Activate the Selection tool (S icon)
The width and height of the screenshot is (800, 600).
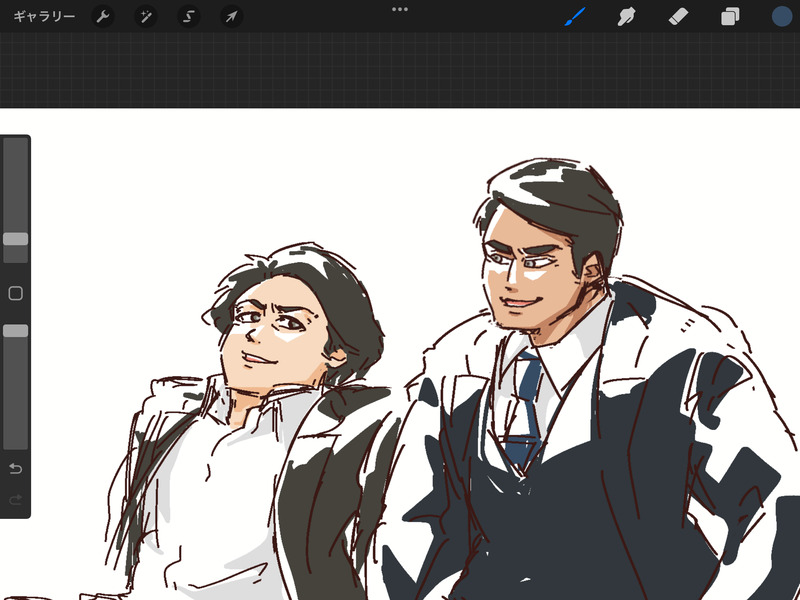[x=188, y=17]
